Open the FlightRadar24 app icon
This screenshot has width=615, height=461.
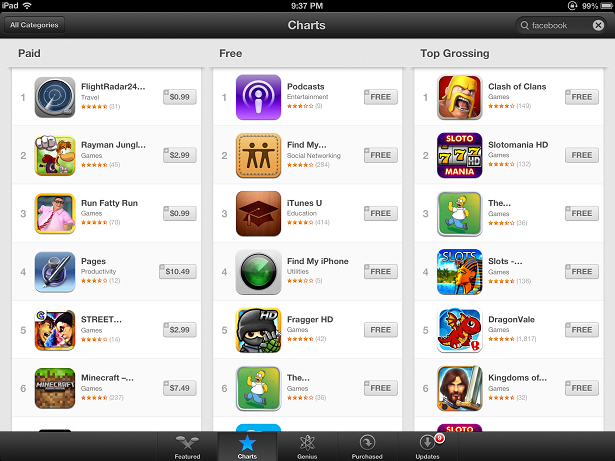pos(55,97)
